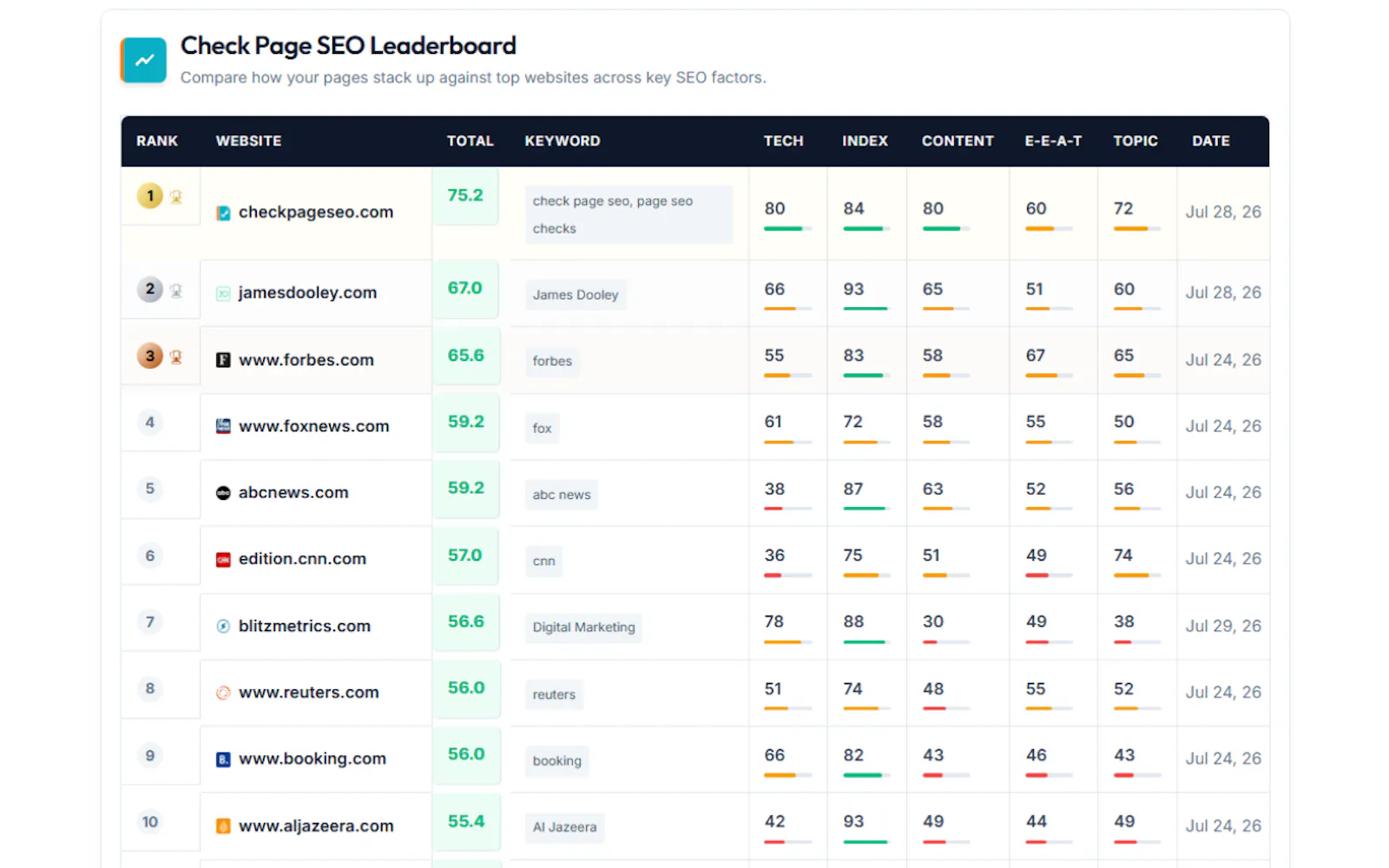Click the E-E-A-T score 67 for Forbes
1389x868 pixels.
coord(1035,356)
